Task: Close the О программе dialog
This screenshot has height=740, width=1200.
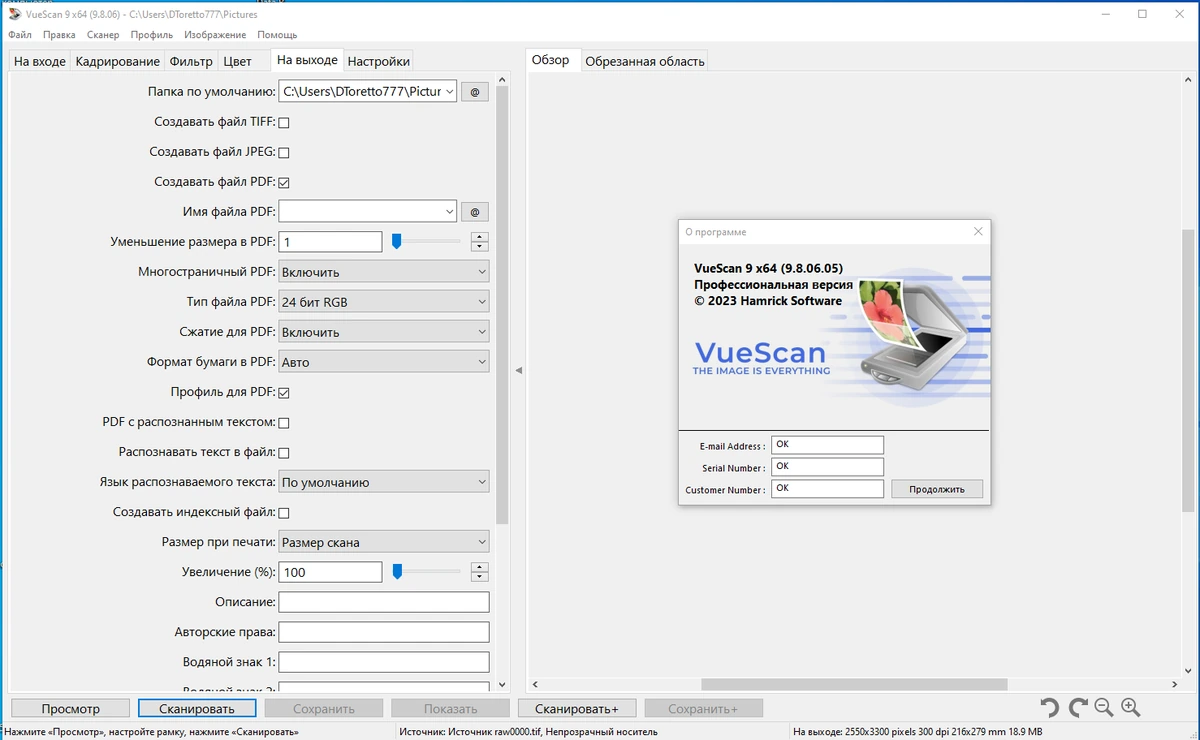Action: pyautogui.click(x=978, y=232)
